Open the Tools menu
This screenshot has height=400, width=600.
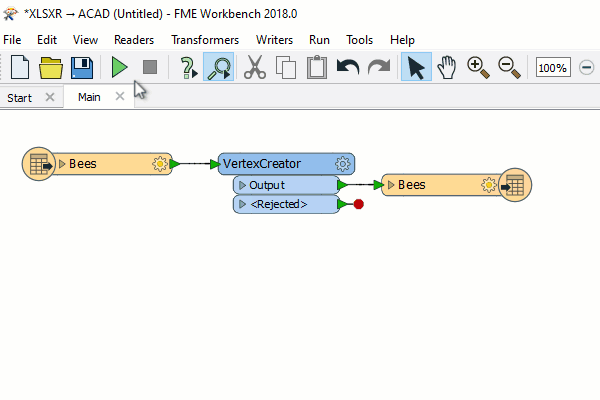click(360, 40)
